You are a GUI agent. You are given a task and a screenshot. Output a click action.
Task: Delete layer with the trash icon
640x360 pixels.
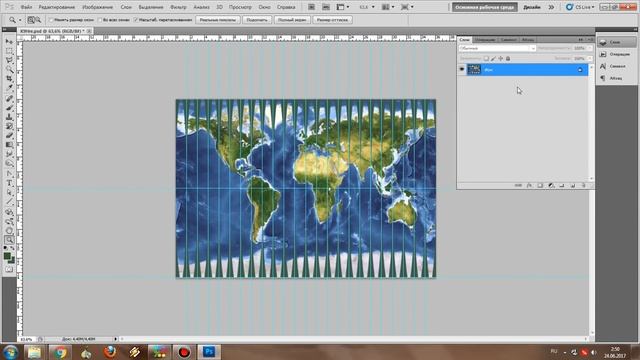click(x=584, y=185)
